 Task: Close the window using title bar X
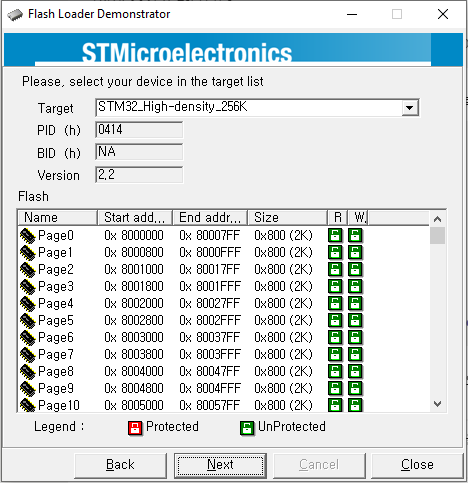[443, 14]
